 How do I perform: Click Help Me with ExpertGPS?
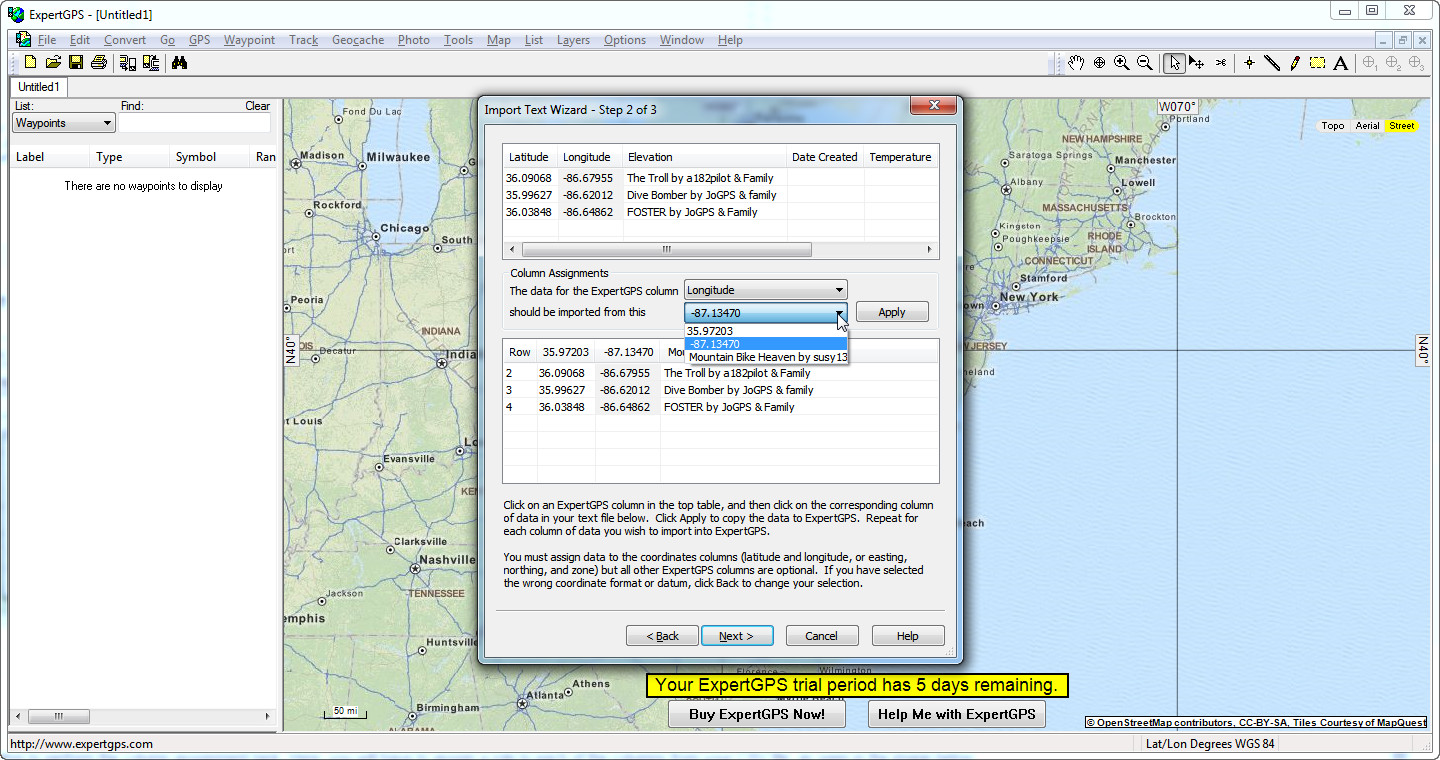(957, 714)
